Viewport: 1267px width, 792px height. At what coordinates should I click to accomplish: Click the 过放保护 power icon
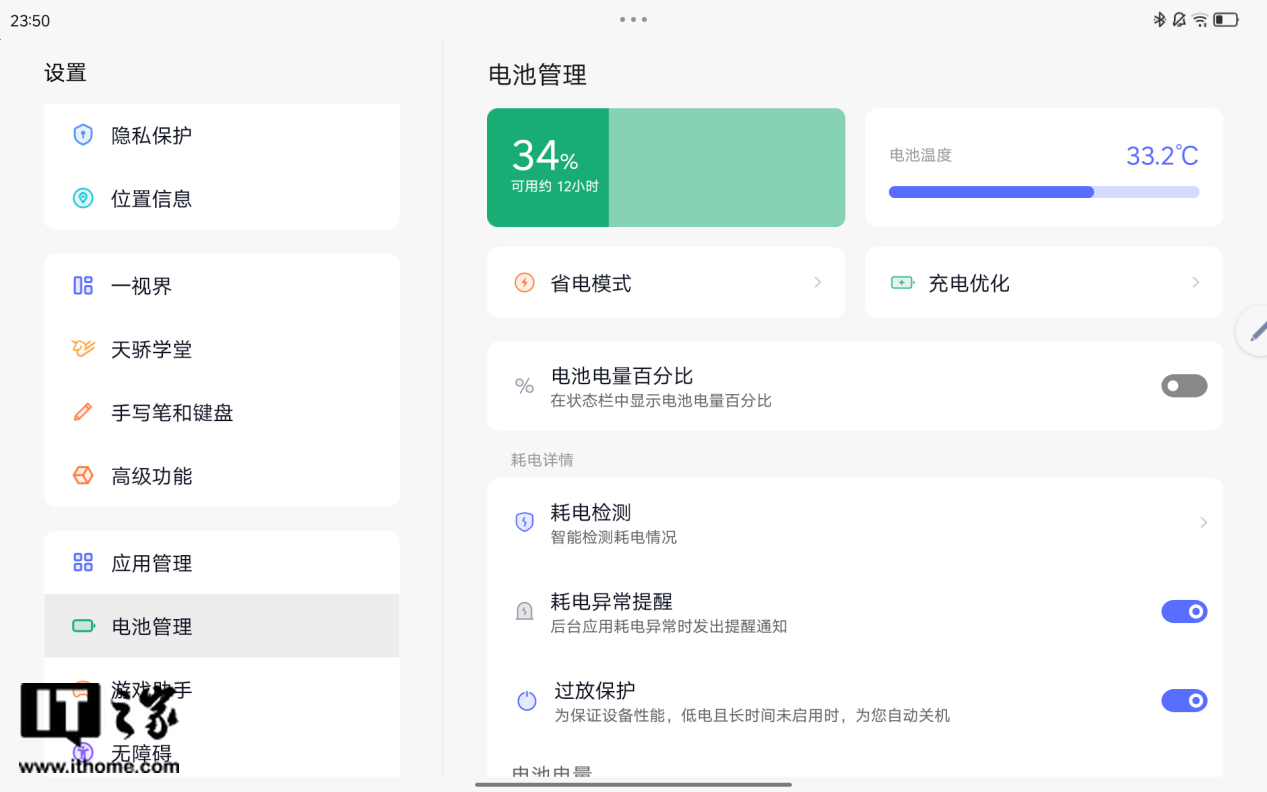point(526,701)
